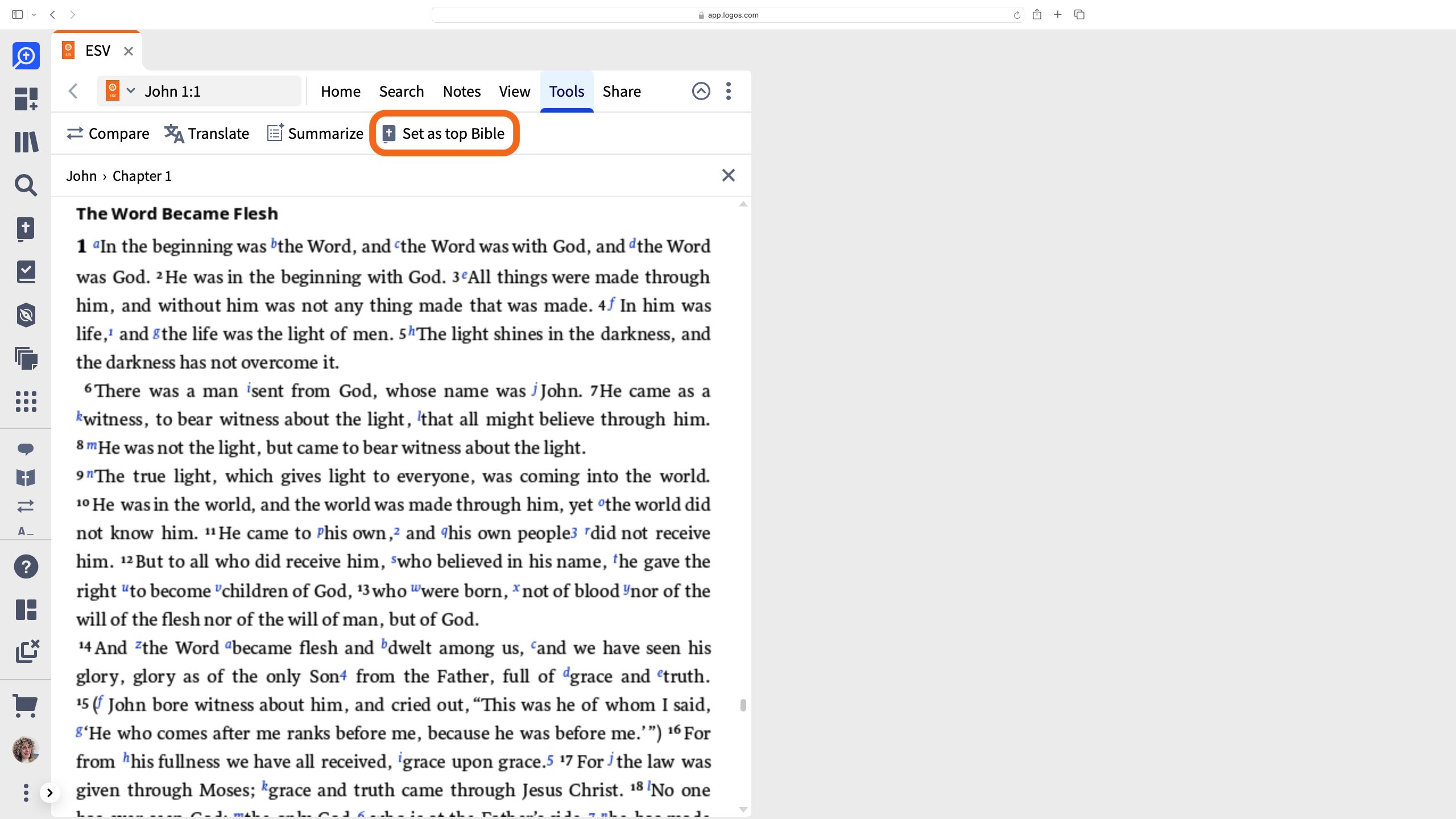The image size is (1456, 819).
Task: Click the text size 'A' icon in sidebar
Action: [26, 531]
